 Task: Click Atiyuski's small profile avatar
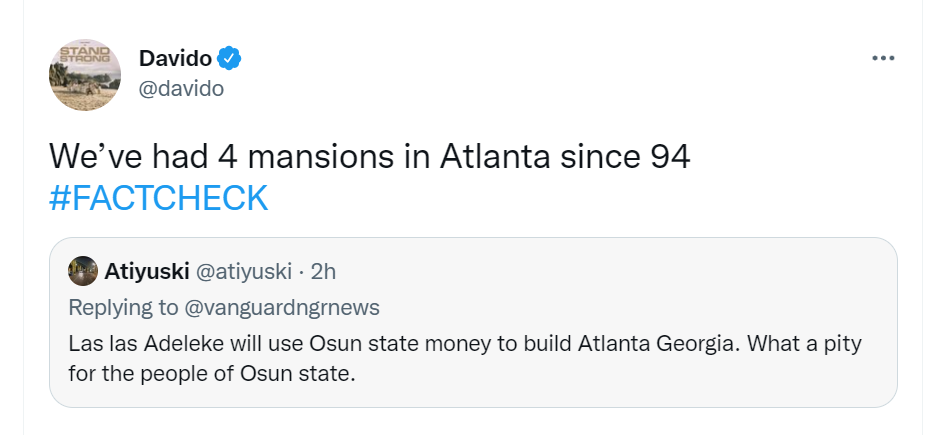click(83, 271)
